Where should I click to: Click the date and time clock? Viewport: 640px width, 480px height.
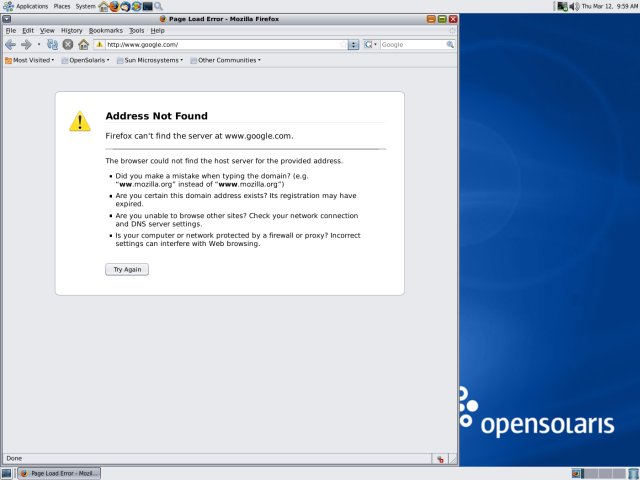(x=610, y=7)
